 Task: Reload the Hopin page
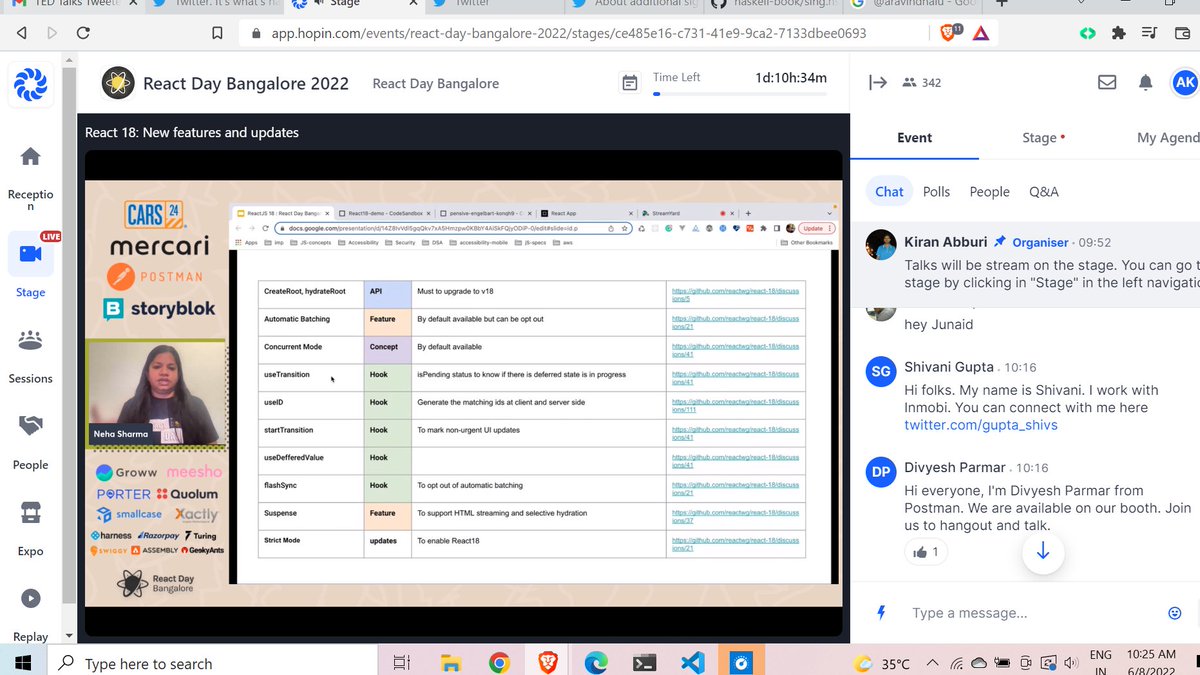[84, 33]
